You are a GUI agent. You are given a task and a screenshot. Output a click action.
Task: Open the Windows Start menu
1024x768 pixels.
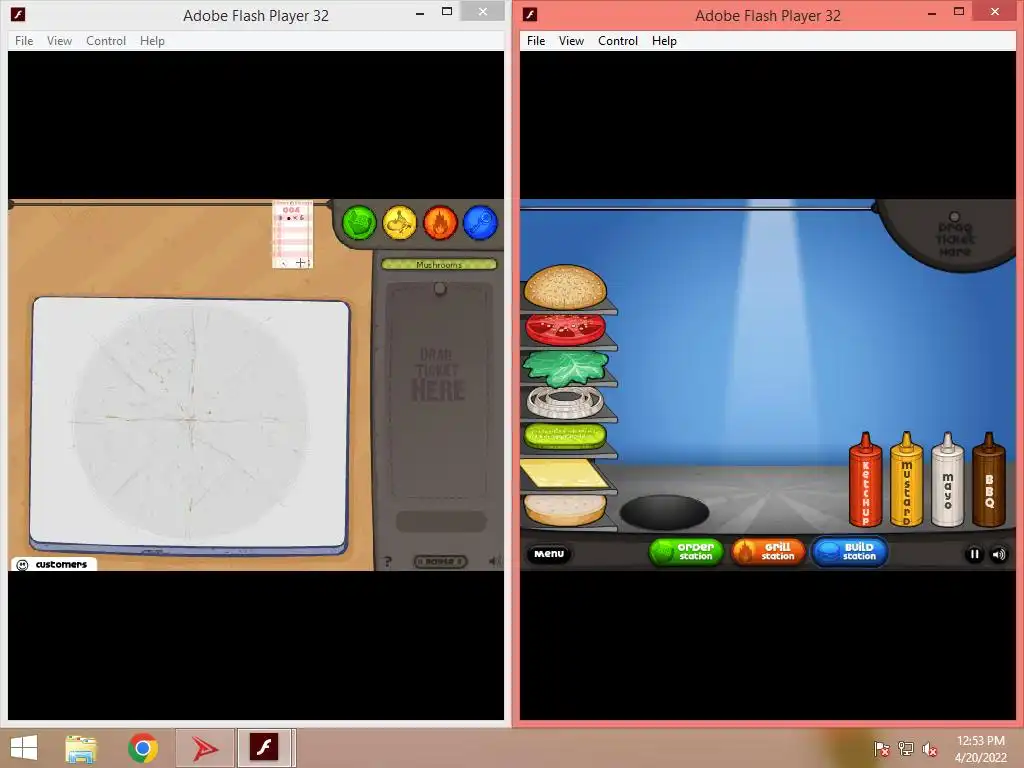coord(24,748)
